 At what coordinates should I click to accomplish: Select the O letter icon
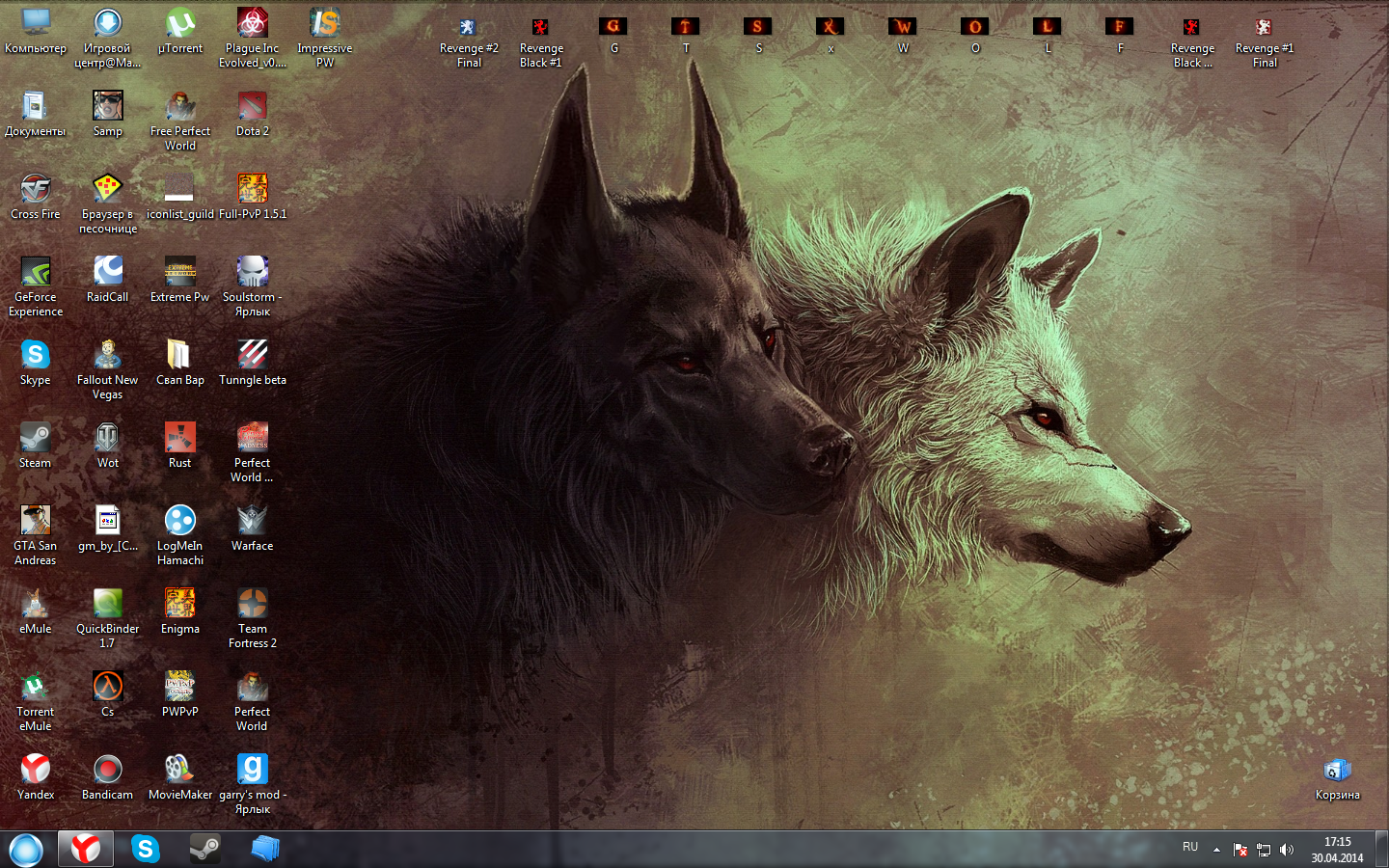(975, 35)
